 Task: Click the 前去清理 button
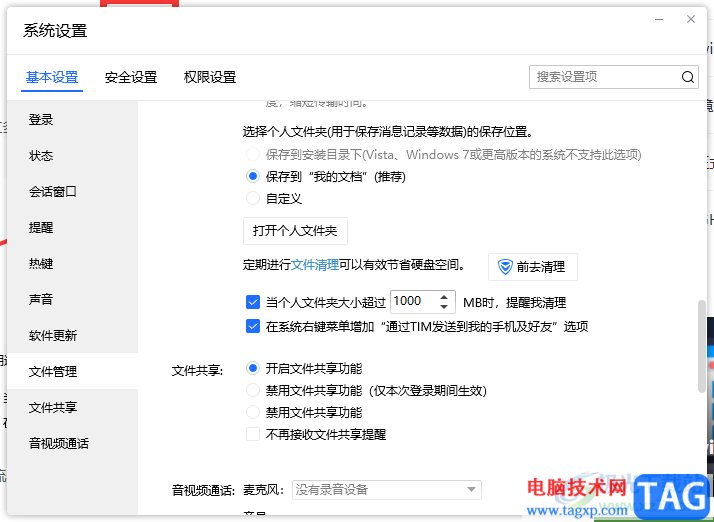pos(533,267)
